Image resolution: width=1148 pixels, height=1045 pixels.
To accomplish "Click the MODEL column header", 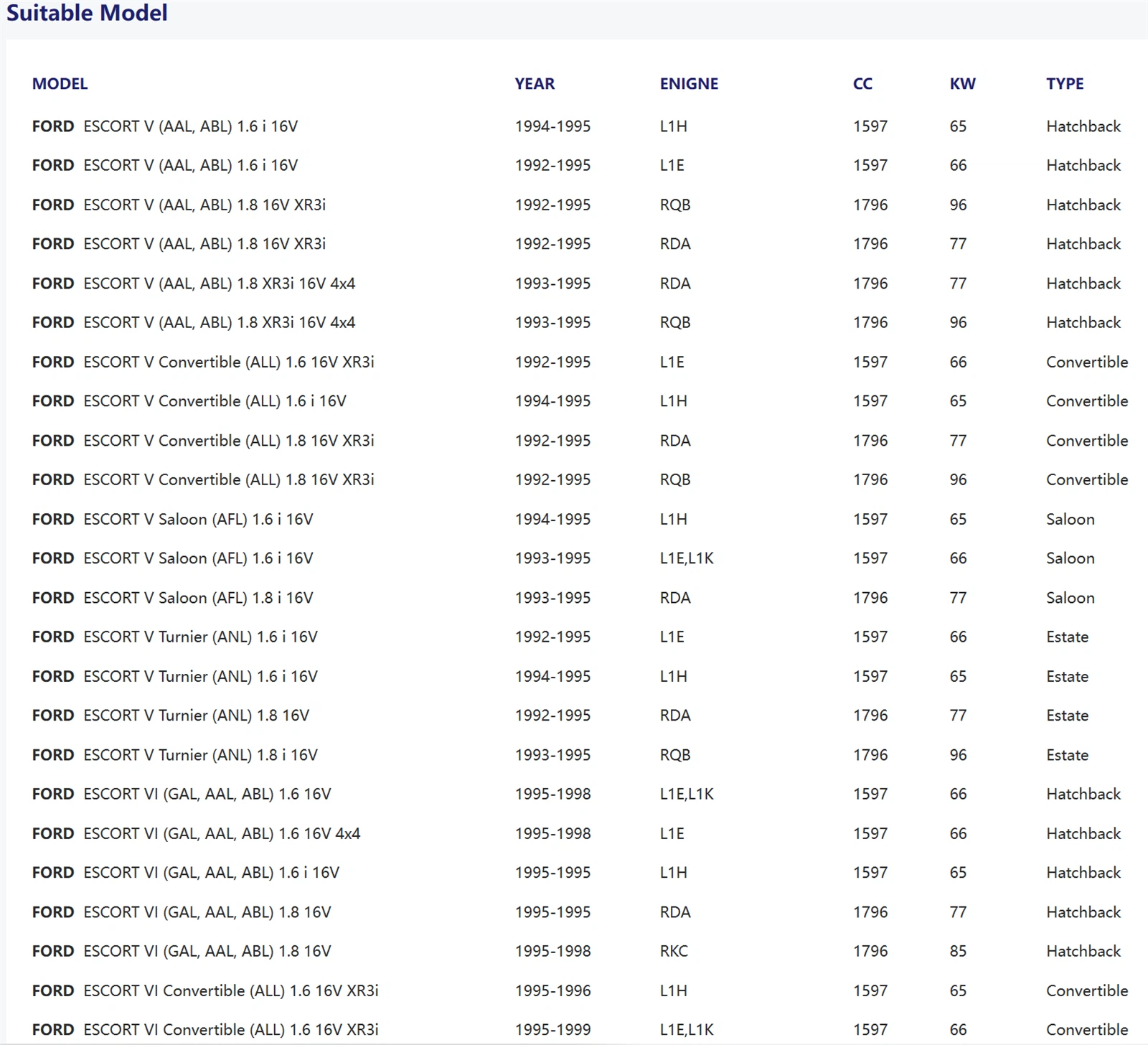I will [x=60, y=84].
